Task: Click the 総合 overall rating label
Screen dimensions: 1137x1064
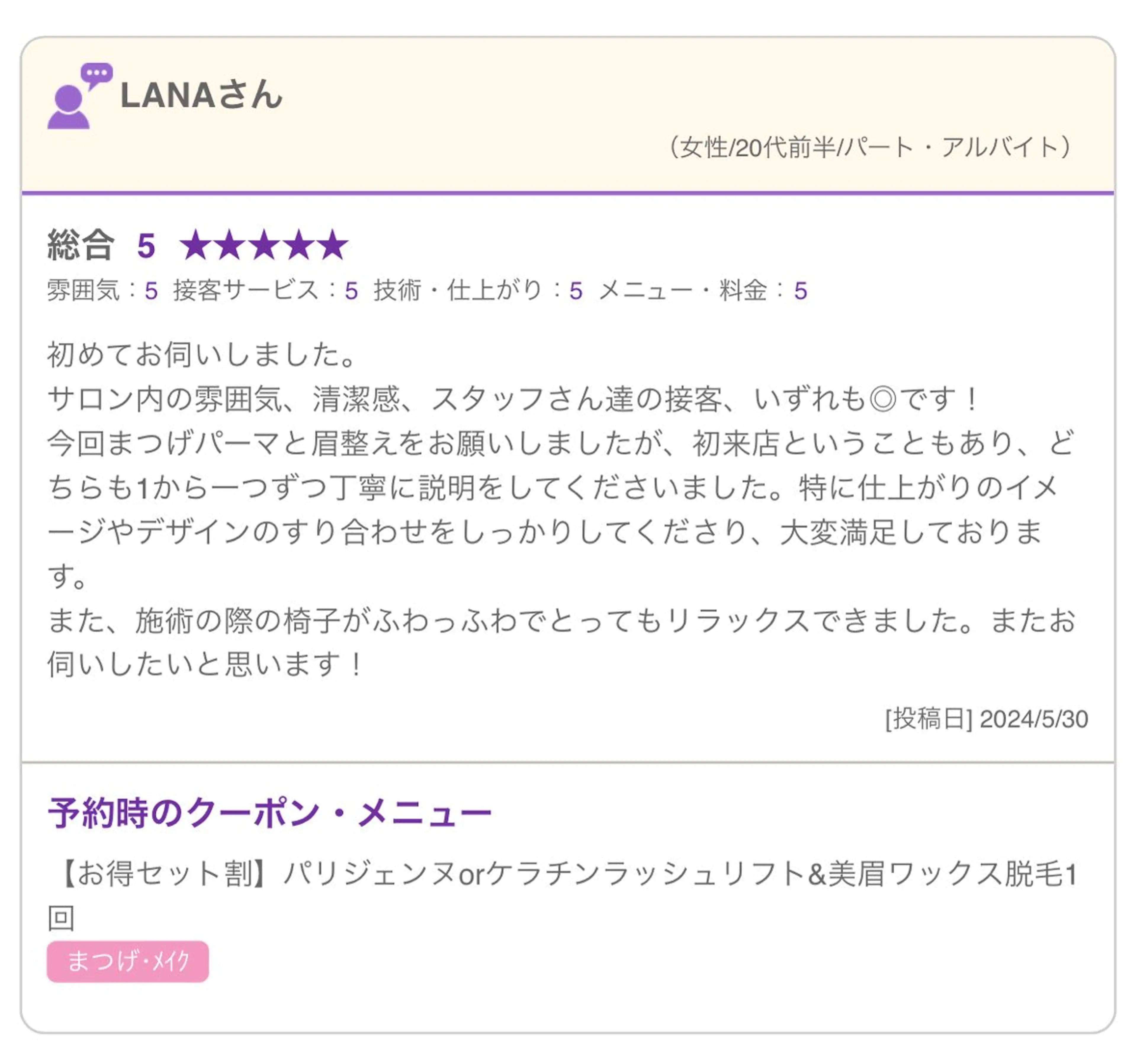Action: coord(81,245)
